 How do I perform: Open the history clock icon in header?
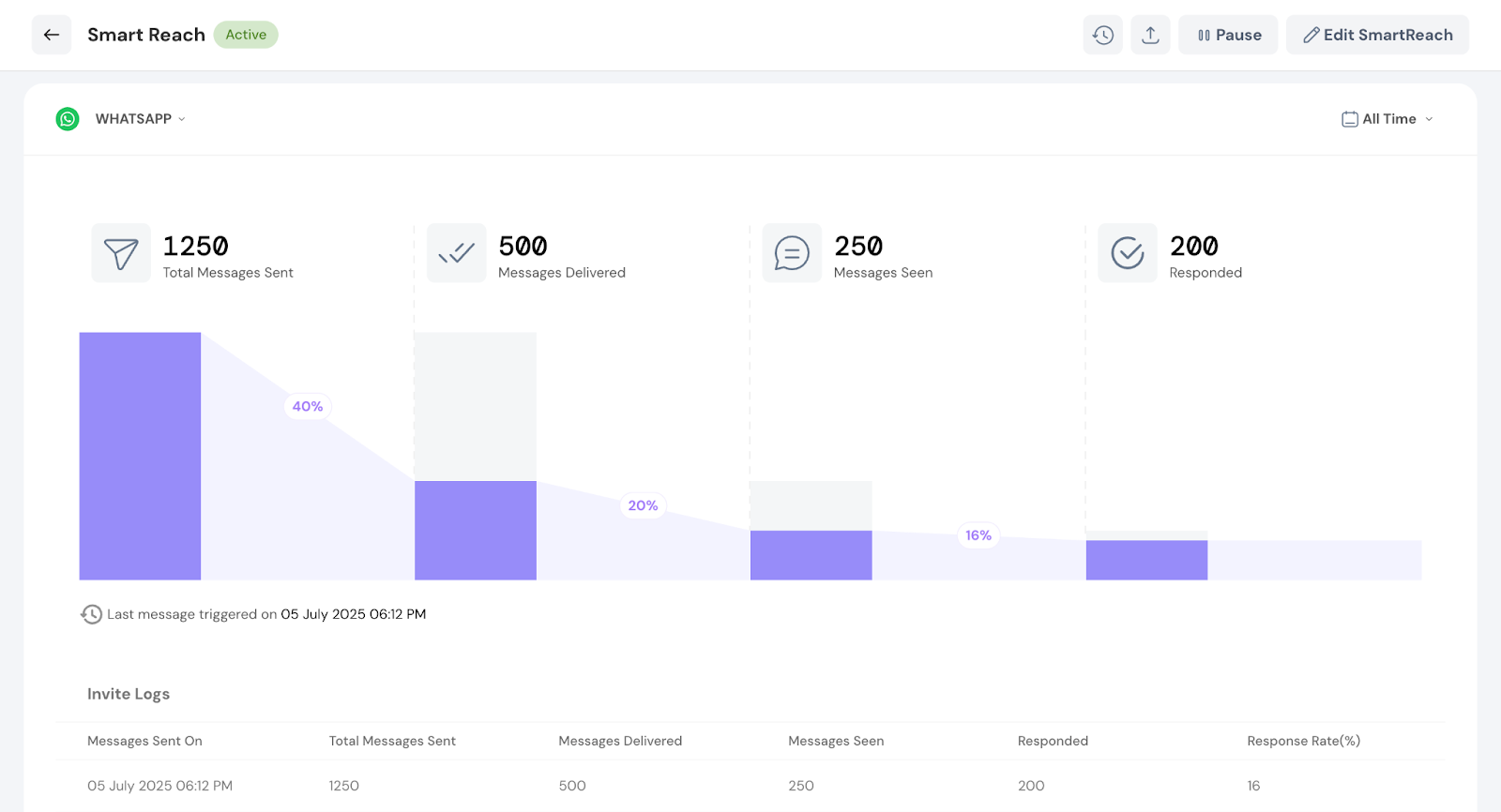click(1102, 35)
